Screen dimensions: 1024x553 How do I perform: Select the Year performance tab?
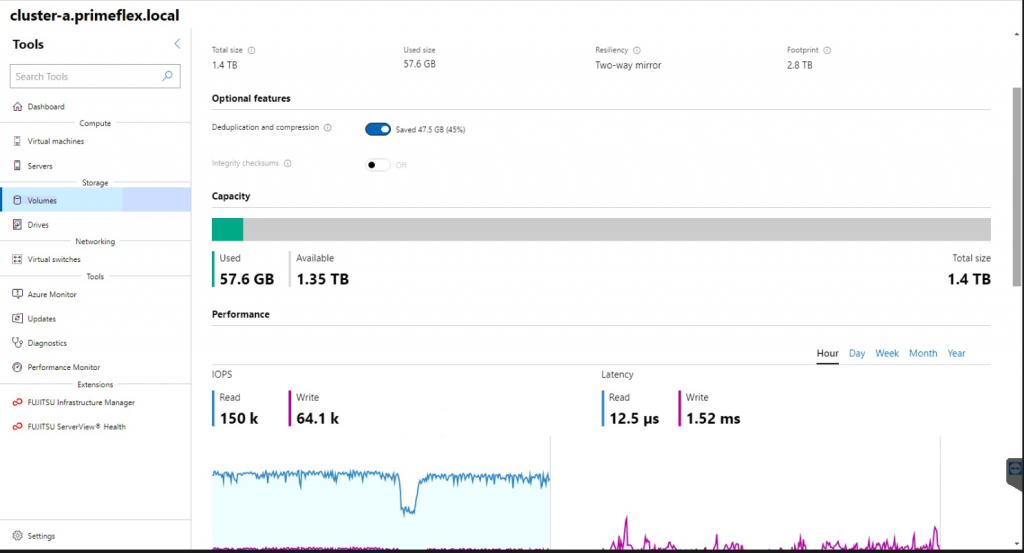[x=956, y=353]
